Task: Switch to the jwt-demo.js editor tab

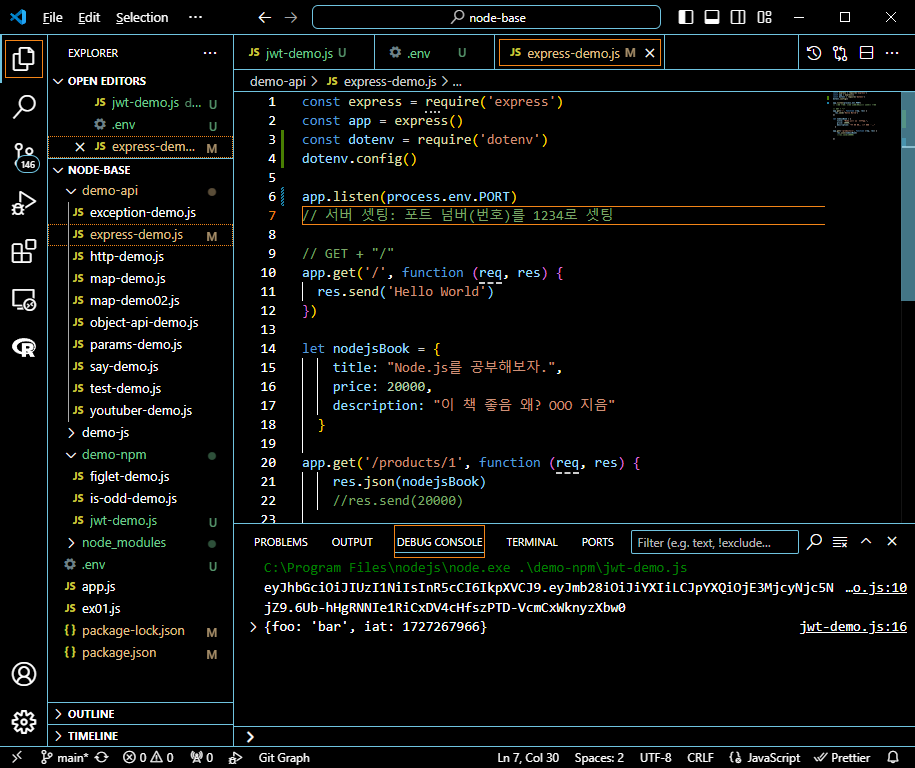Action: point(303,53)
